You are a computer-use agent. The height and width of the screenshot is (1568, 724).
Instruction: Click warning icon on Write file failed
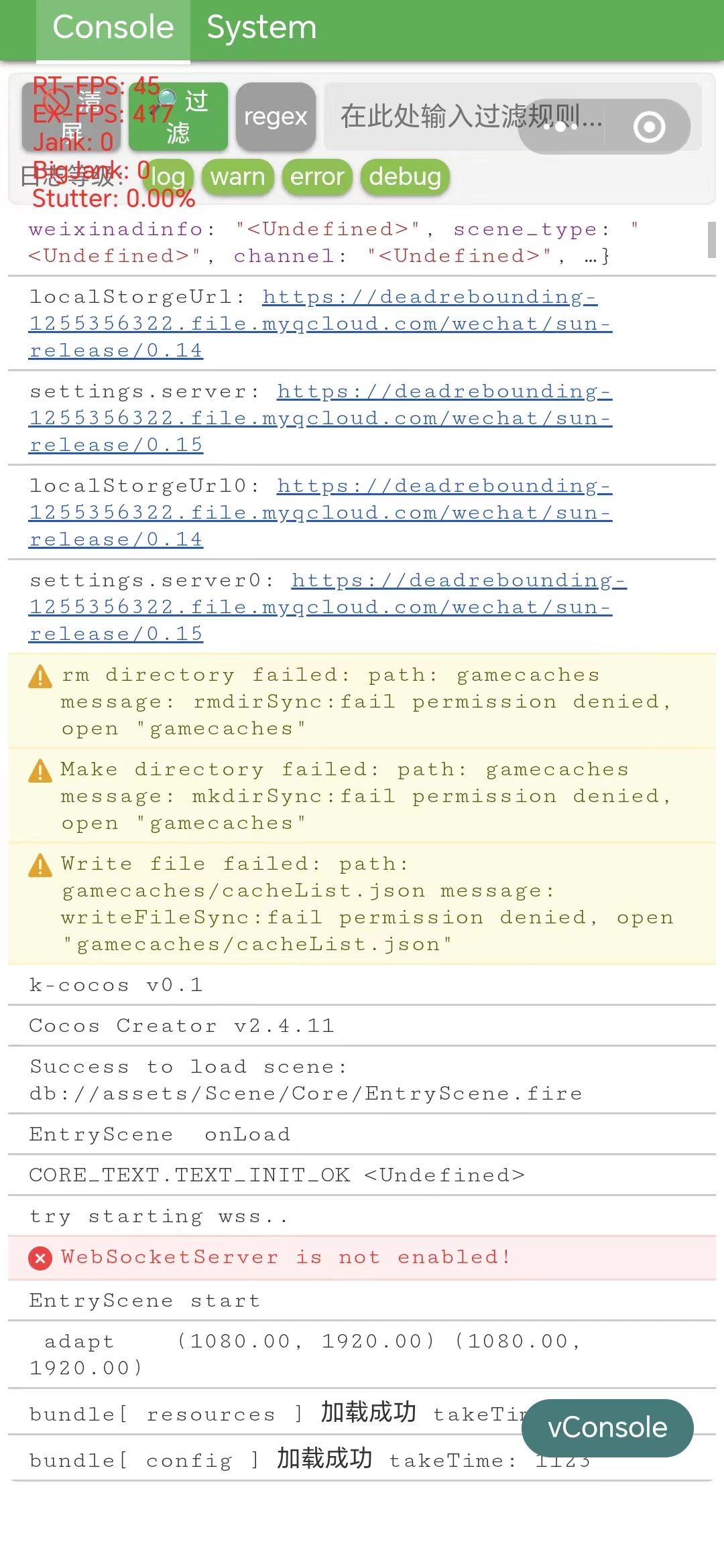click(40, 866)
